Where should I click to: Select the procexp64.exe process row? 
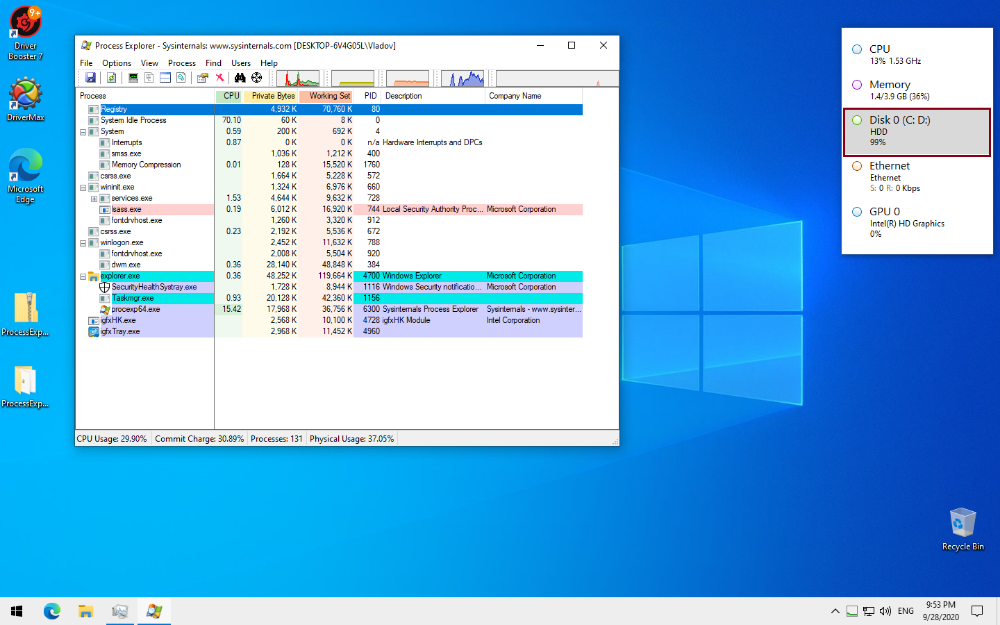click(329, 309)
